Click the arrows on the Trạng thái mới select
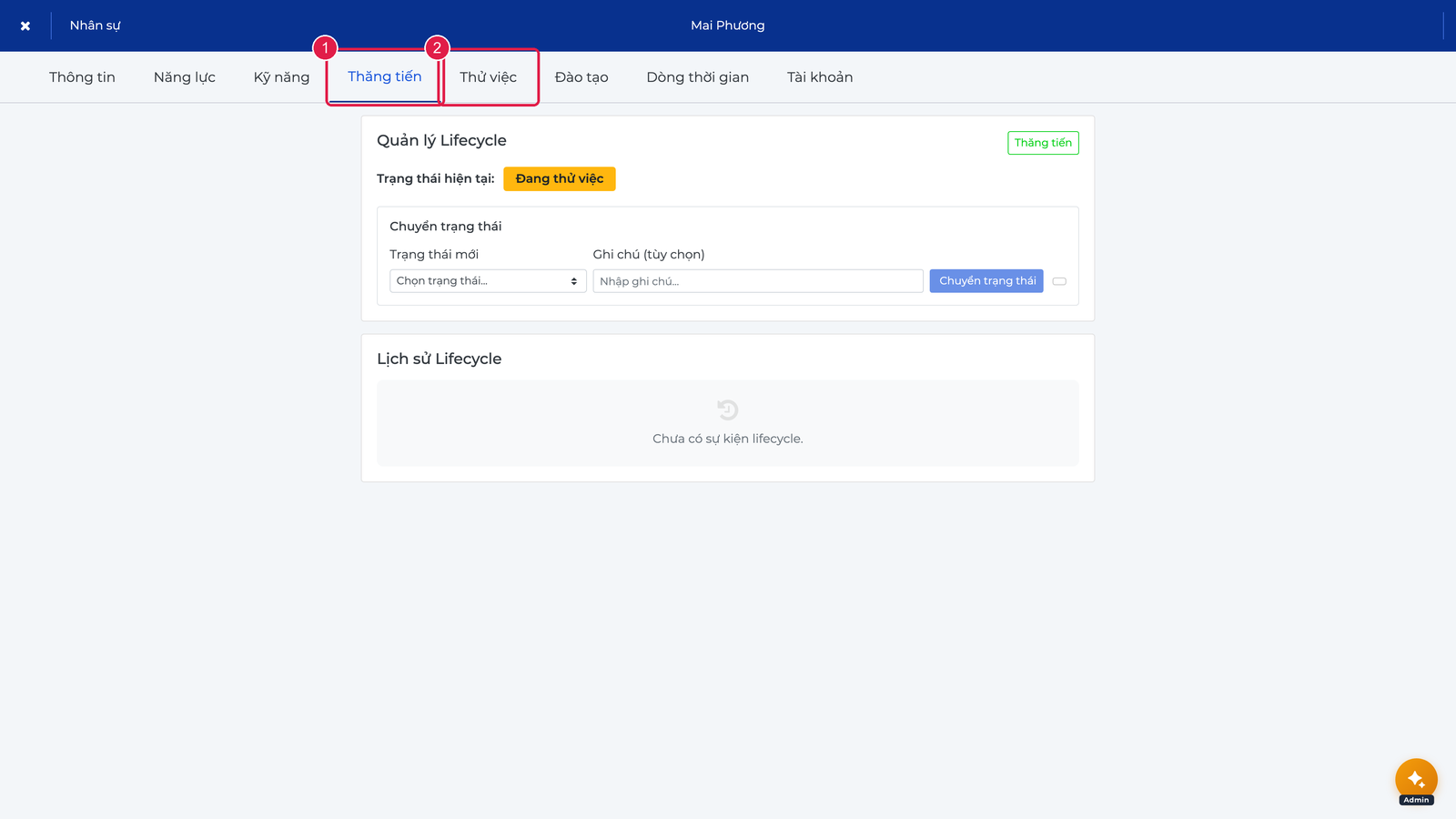This screenshot has height=819, width=1456. coord(574,281)
